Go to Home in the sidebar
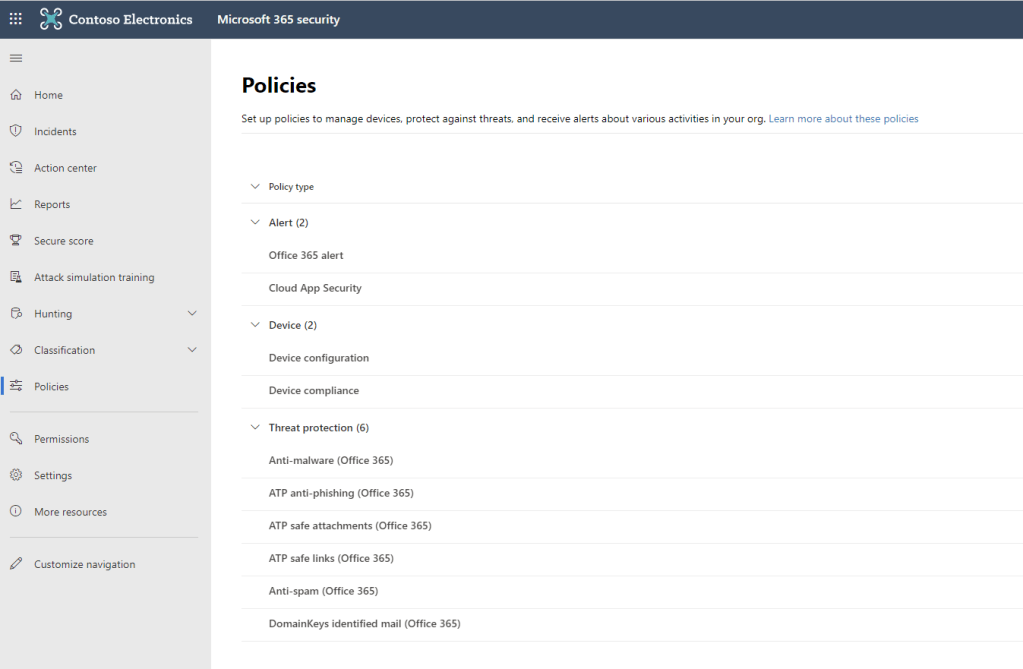 click(x=48, y=95)
